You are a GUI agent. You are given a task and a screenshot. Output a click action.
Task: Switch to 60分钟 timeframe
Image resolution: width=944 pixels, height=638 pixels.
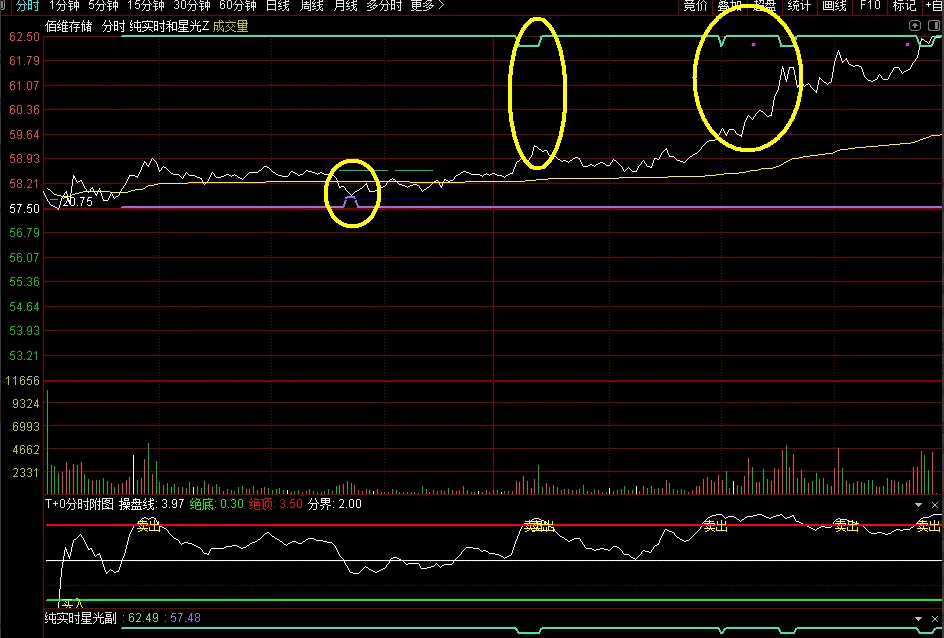point(237,6)
